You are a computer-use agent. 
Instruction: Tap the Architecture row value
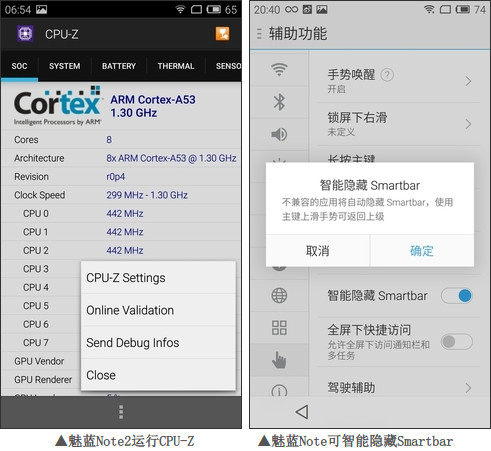(x=171, y=158)
